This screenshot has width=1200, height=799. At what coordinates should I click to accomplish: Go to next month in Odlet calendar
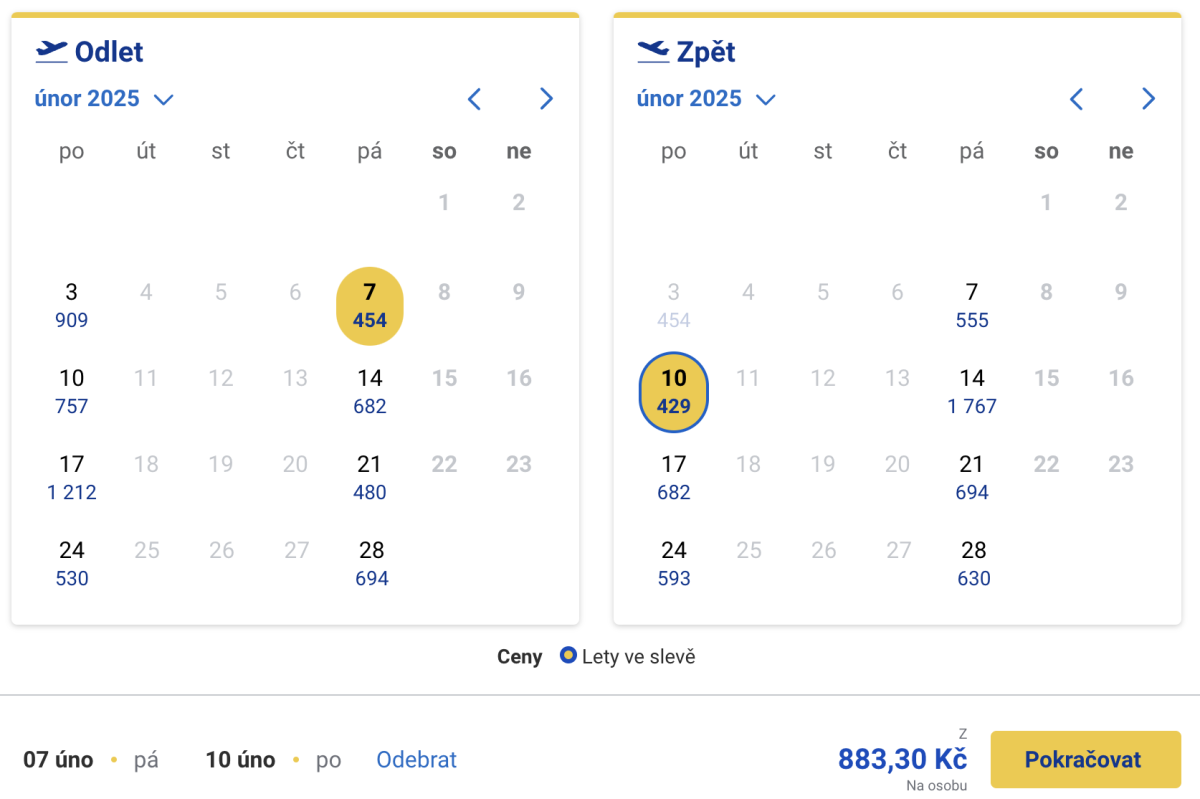546,99
